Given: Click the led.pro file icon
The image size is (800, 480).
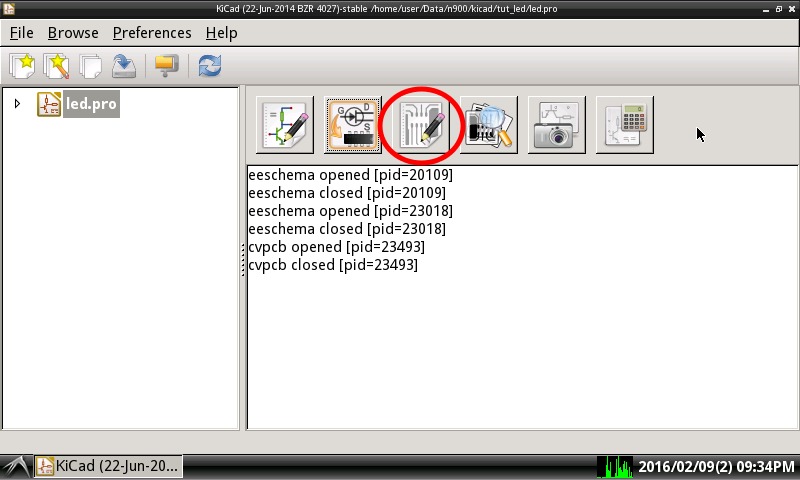Looking at the screenshot, I should tap(49, 104).
